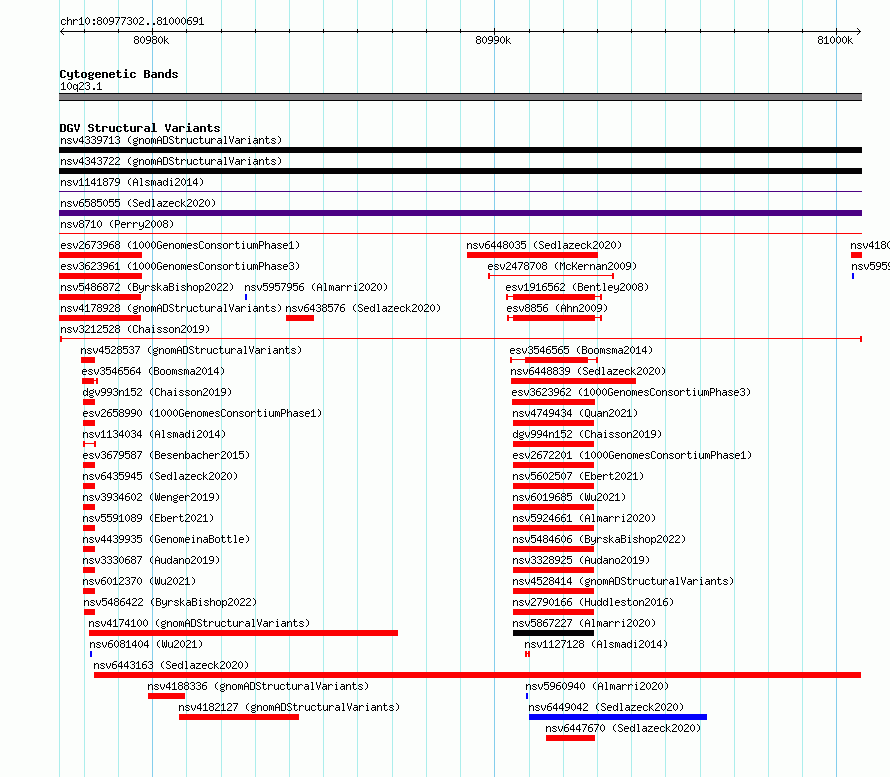
Task: Select nsv1127128 (Alsmadi2014) label
Action: (596, 644)
